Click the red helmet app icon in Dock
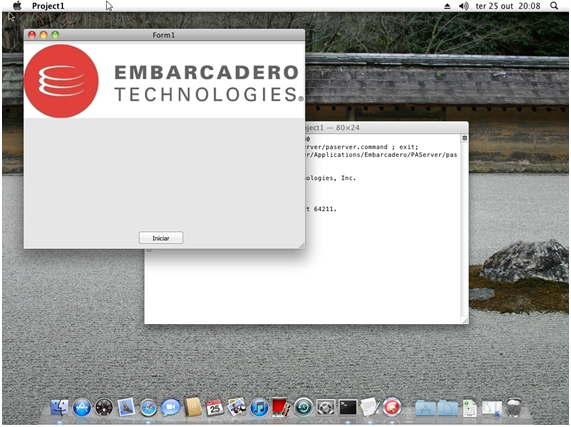571x427 pixels. pos(392,407)
